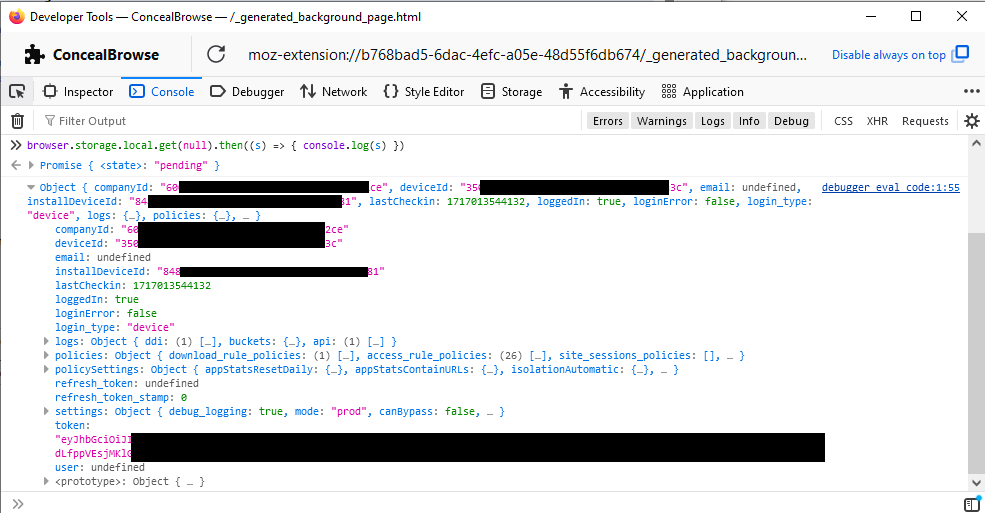Click the element picker tool icon
Image resolution: width=985 pixels, height=513 pixels.
[17, 92]
